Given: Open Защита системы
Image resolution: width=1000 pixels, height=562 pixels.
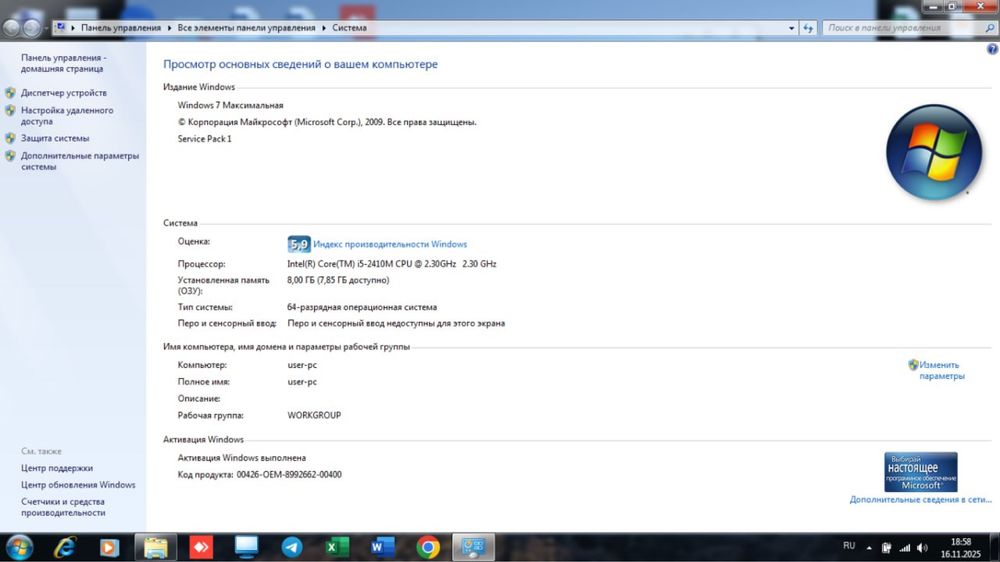Looking at the screenshot, I should 55,138.
